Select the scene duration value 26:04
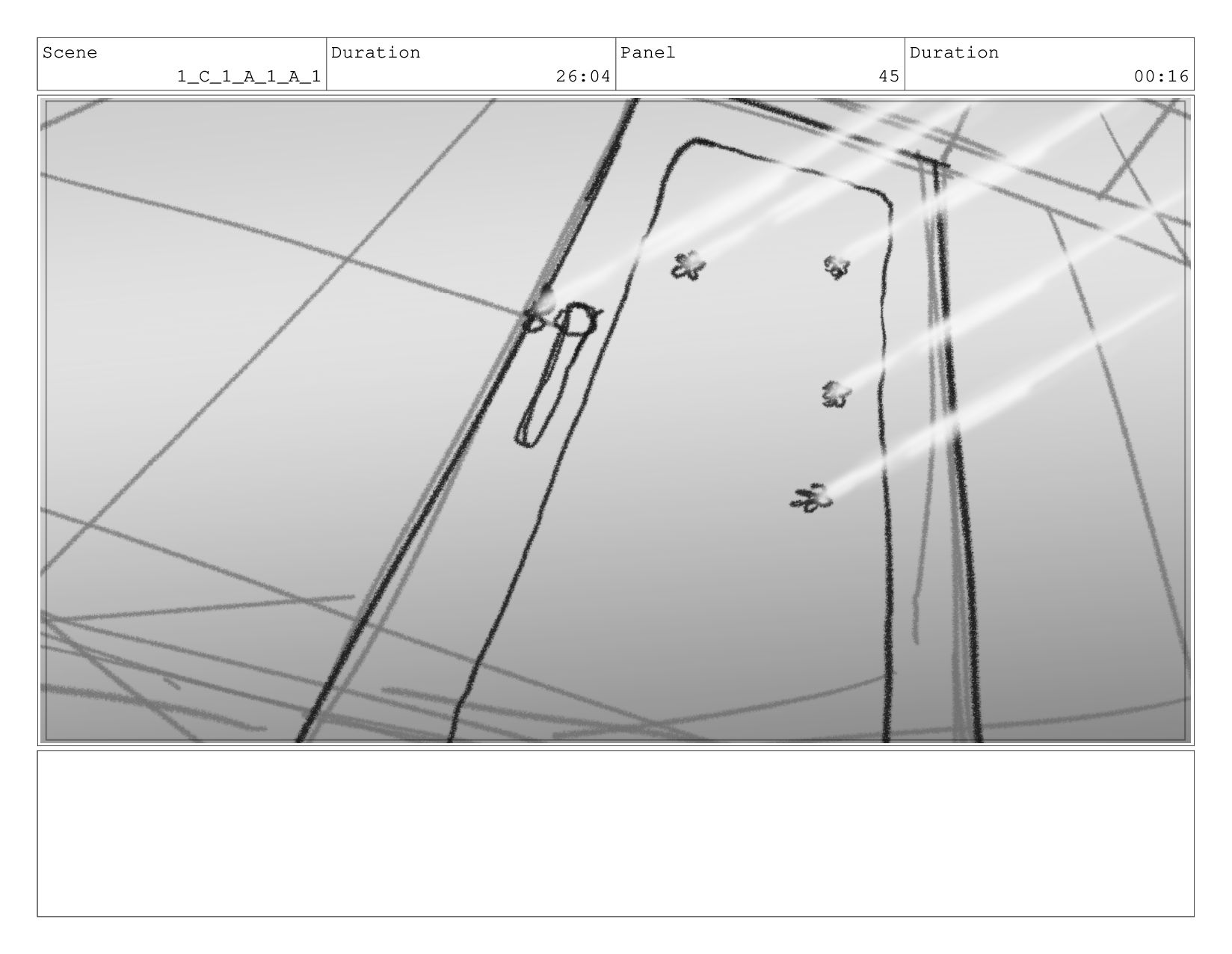Image resolution: width=1232 pixels, height=954 pixels. click(x=583, y=76)
